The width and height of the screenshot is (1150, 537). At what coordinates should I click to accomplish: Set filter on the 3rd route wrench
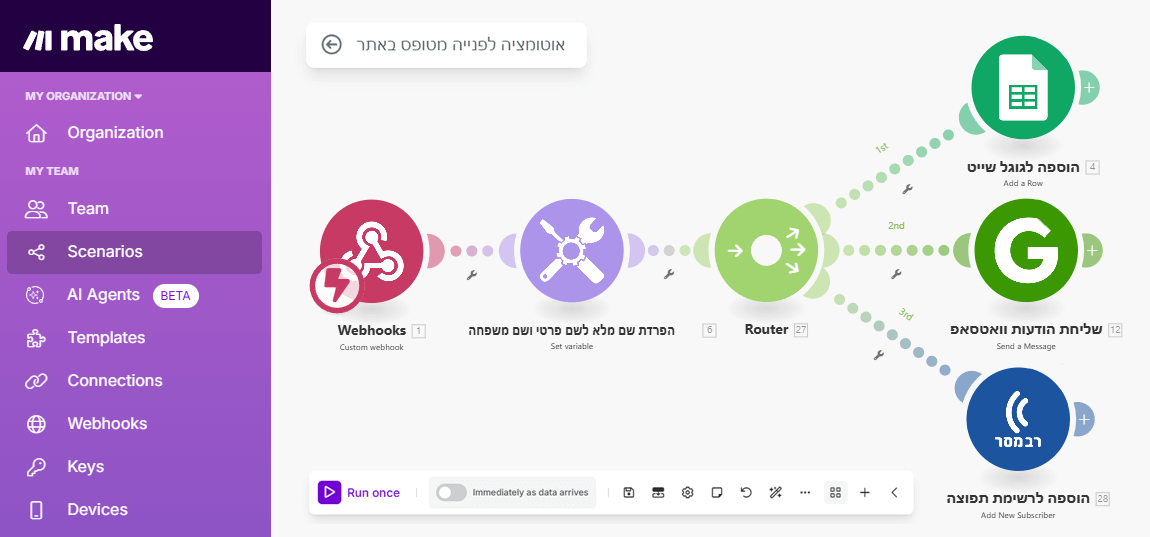click(879, 356)
